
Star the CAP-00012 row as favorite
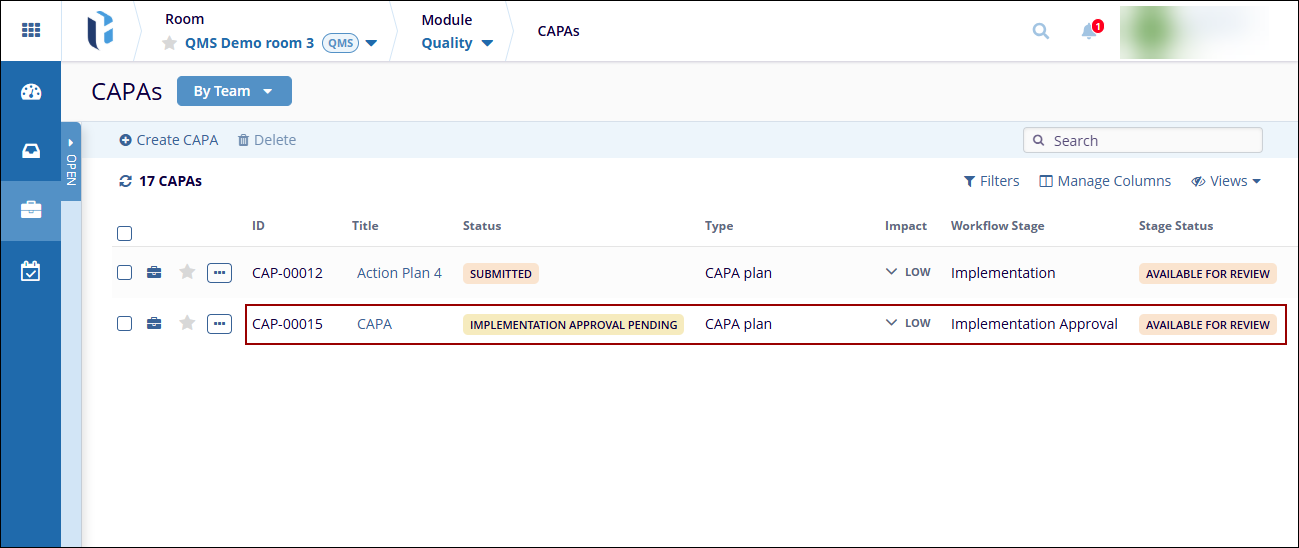coord(187,272)
